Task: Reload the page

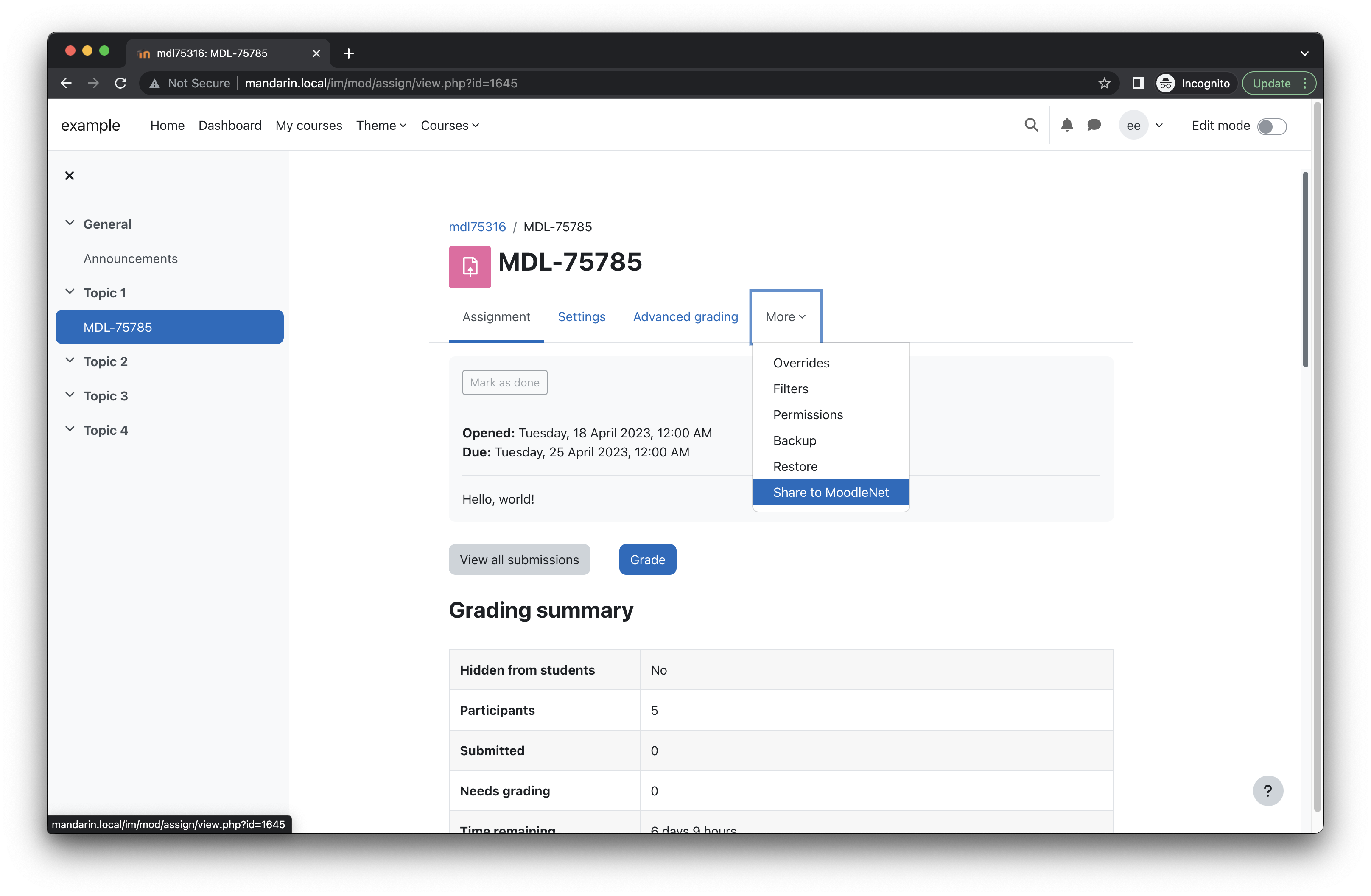Action: pyautogui.click(x=120, y=83)
